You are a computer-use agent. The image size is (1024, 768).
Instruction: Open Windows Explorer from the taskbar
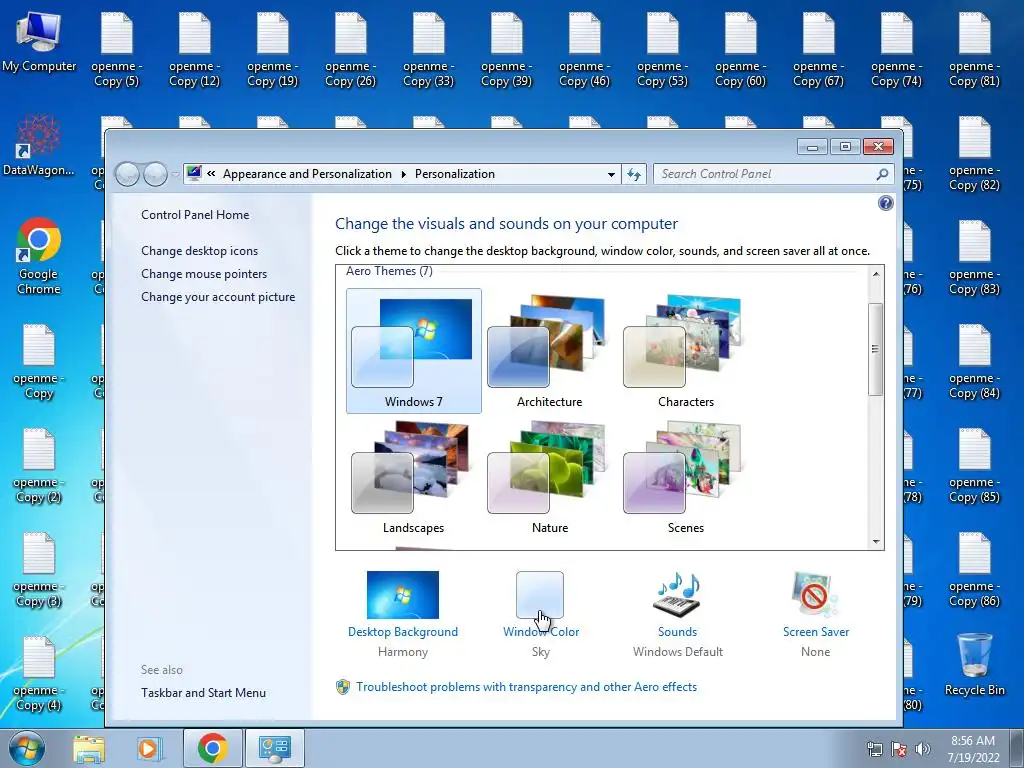click(x=89, y=748)
